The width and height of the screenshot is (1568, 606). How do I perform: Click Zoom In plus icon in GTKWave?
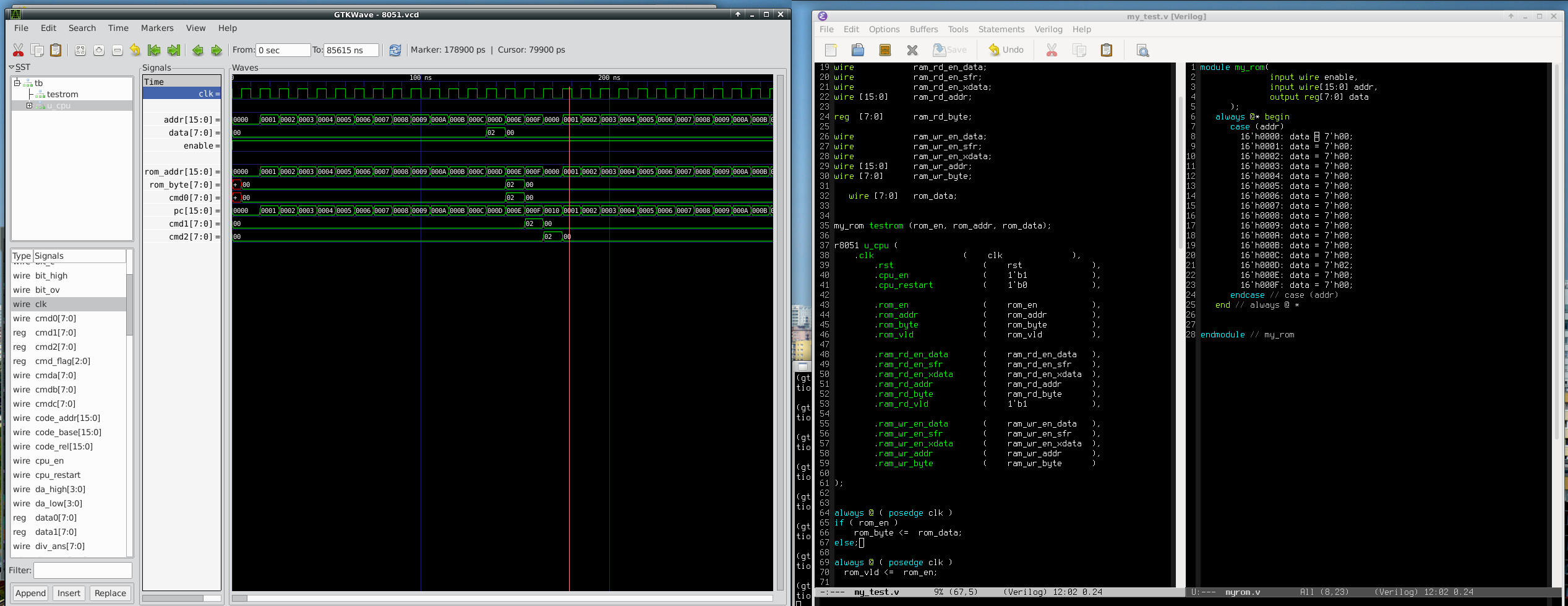point(99,50)
